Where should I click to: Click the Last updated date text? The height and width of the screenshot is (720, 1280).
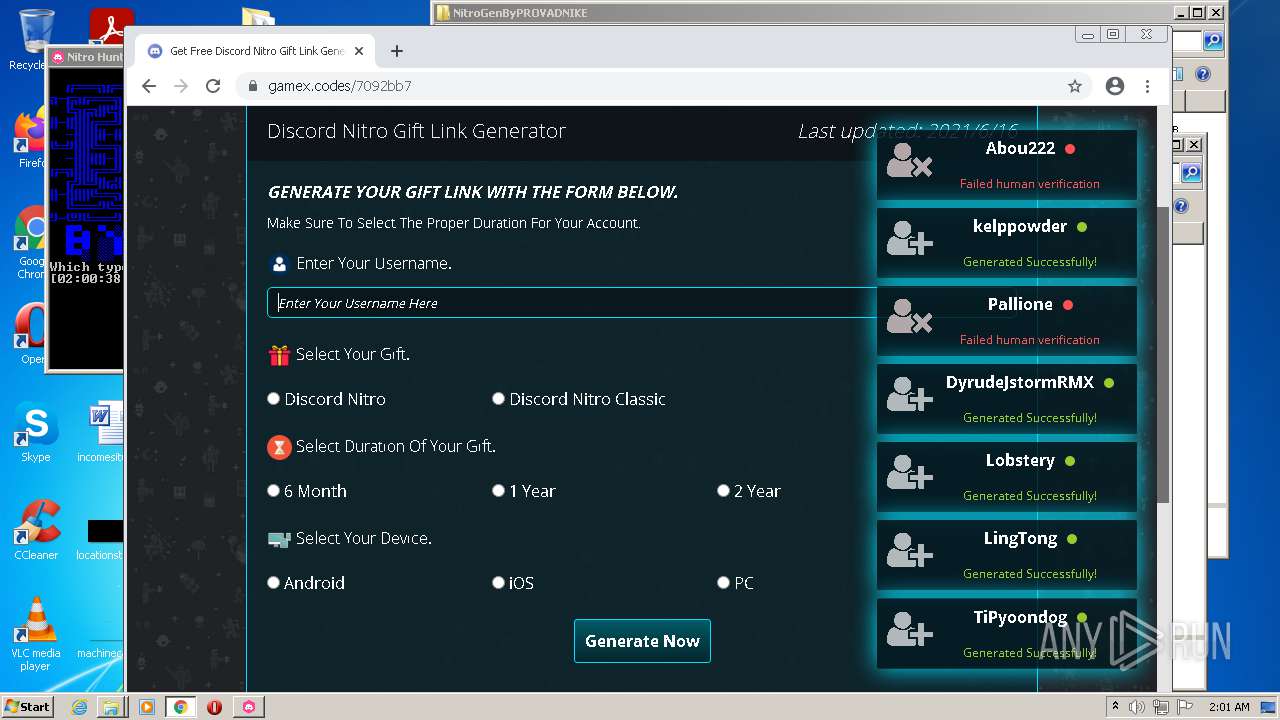click(908, 131)
